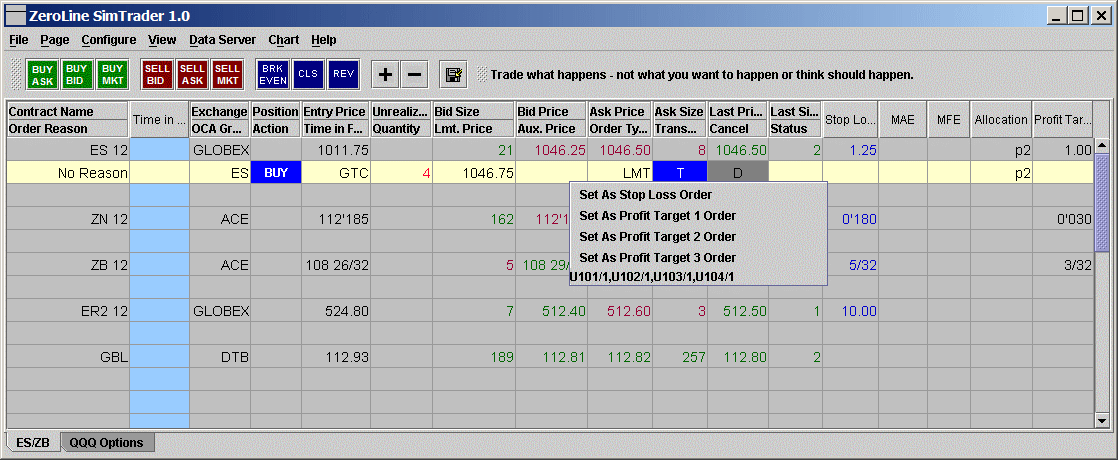Click the minus toolbar button
This screenshot has height=460, width=1118.
(414, 74)
